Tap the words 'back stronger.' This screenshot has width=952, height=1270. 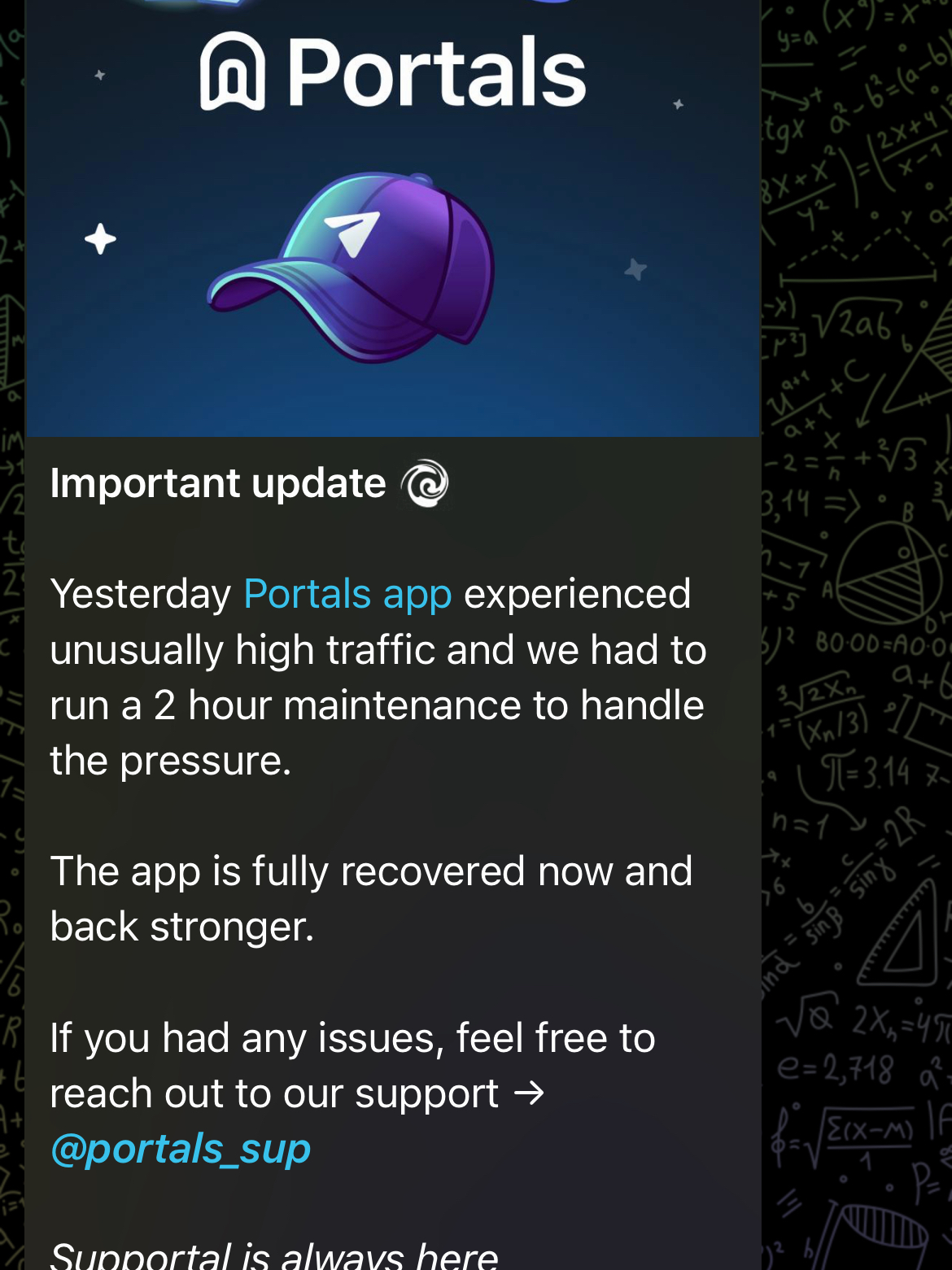click(182, 927)
